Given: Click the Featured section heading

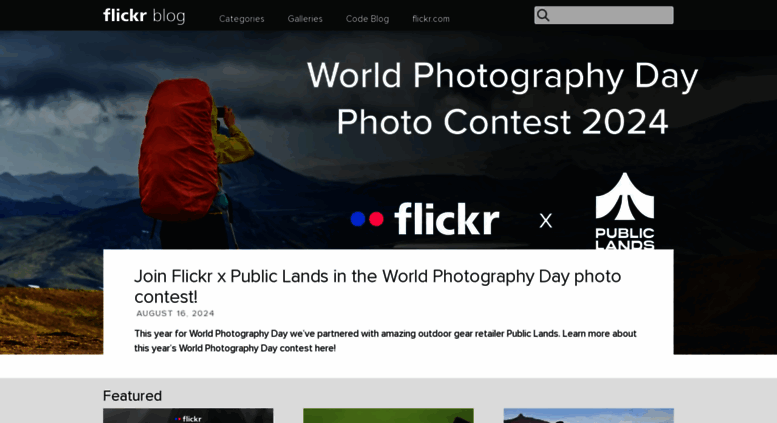Looking at the screenshot, I should click(132, 396).
